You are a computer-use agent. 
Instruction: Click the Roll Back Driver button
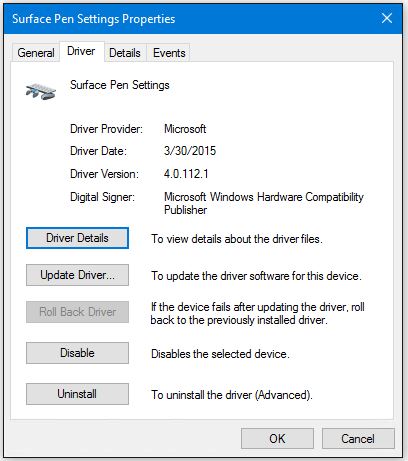tap(77, 312)
